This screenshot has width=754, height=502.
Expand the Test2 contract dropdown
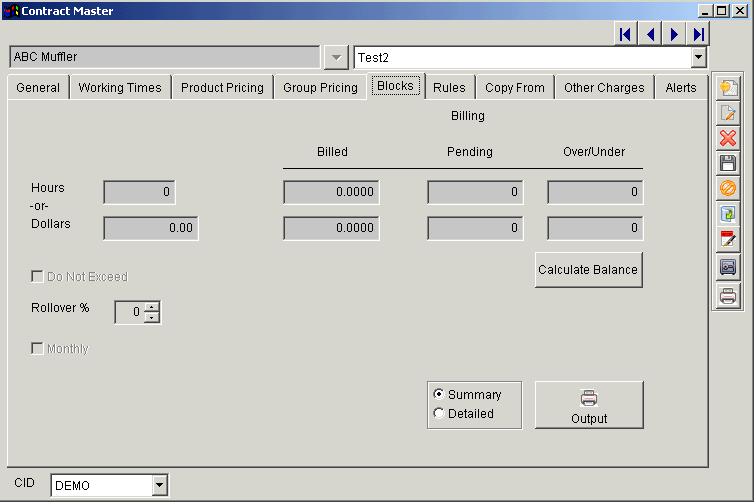click(x=698, y=58)
